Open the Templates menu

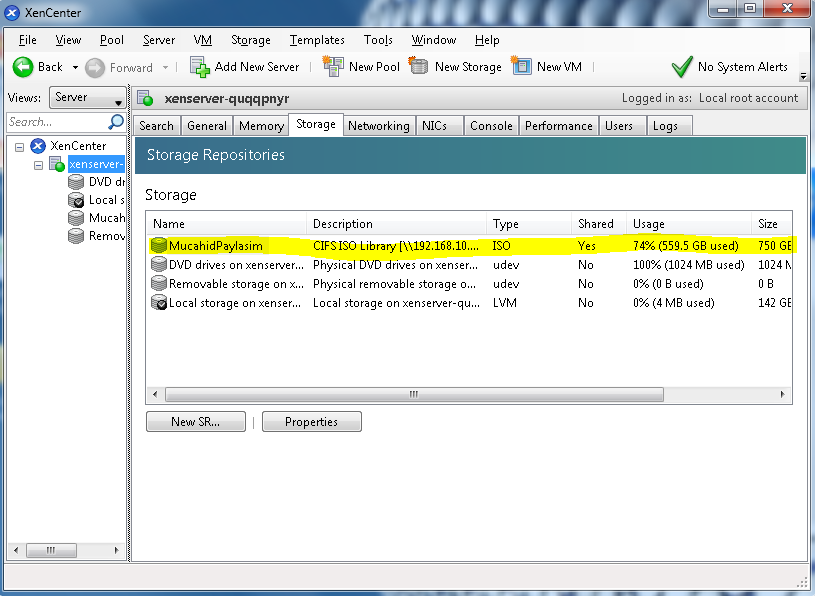317,40
